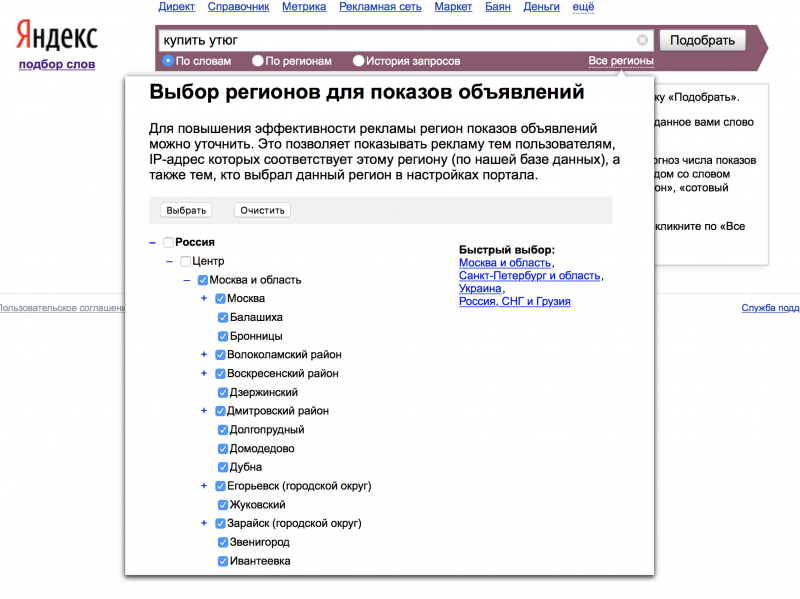The image size is (800, 599).
Task: Uncheck the Москва city checkbox
Action: [220, 298]
